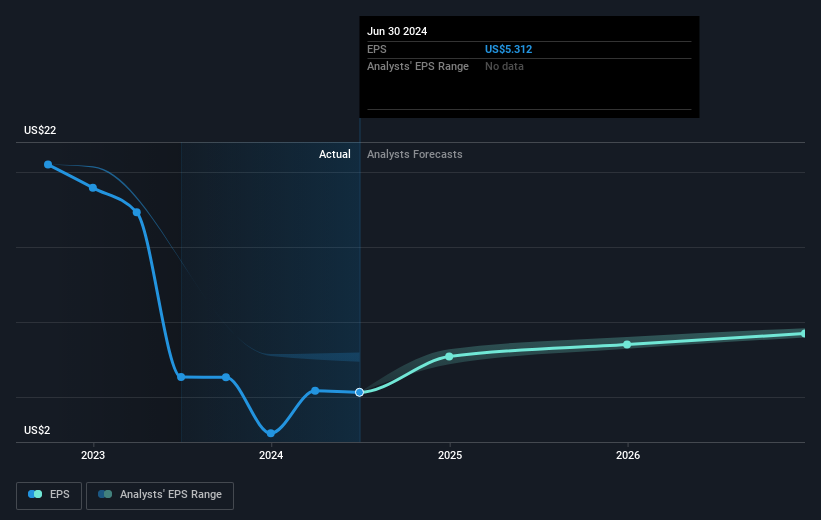Click the 'Actual' section label
821x520 pixels.
click(x=335, y=154)
